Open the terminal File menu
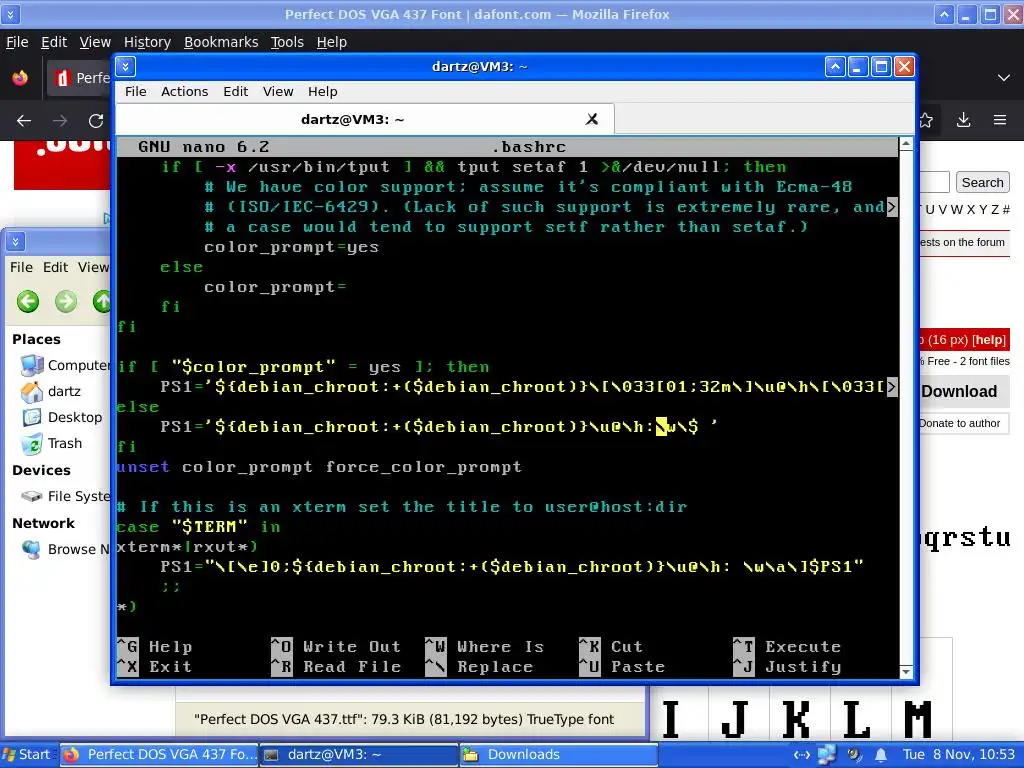The width and height of the screenshot is (1024, 768). [x=136, y=91]
